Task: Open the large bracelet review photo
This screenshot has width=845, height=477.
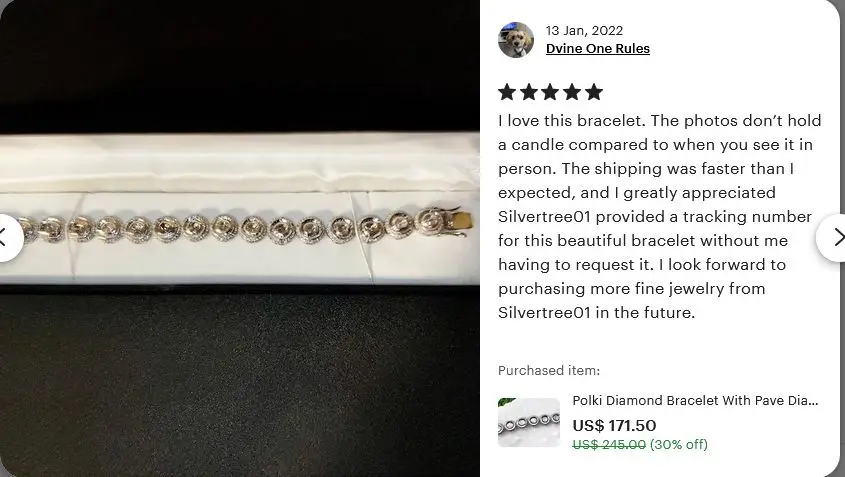Action: (x=240, y=238)
